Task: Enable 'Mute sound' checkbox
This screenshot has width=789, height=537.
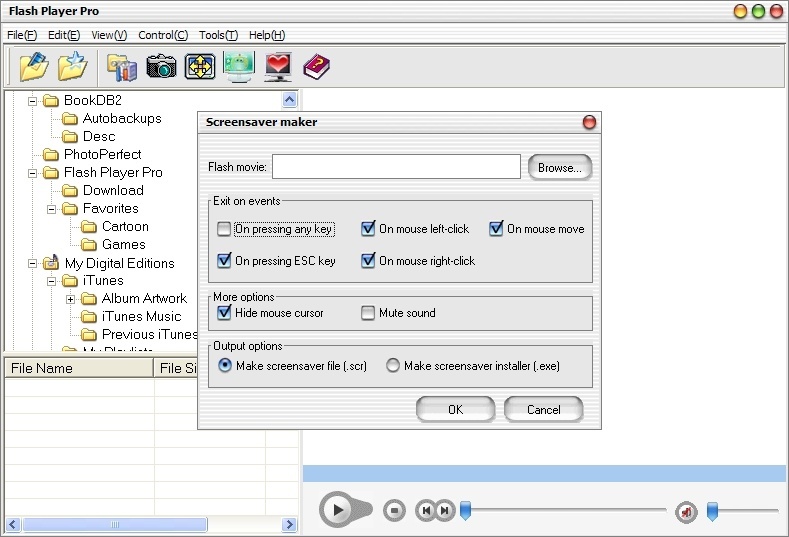Action: 368,313
